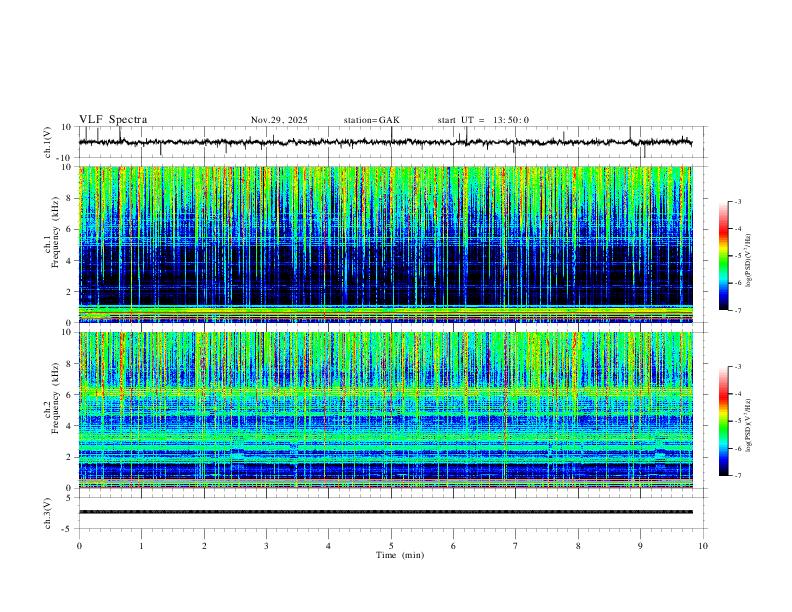Click the time axis tick label '7'
Image resolution: width=792 pixels, height=612 pixels.
516,546
